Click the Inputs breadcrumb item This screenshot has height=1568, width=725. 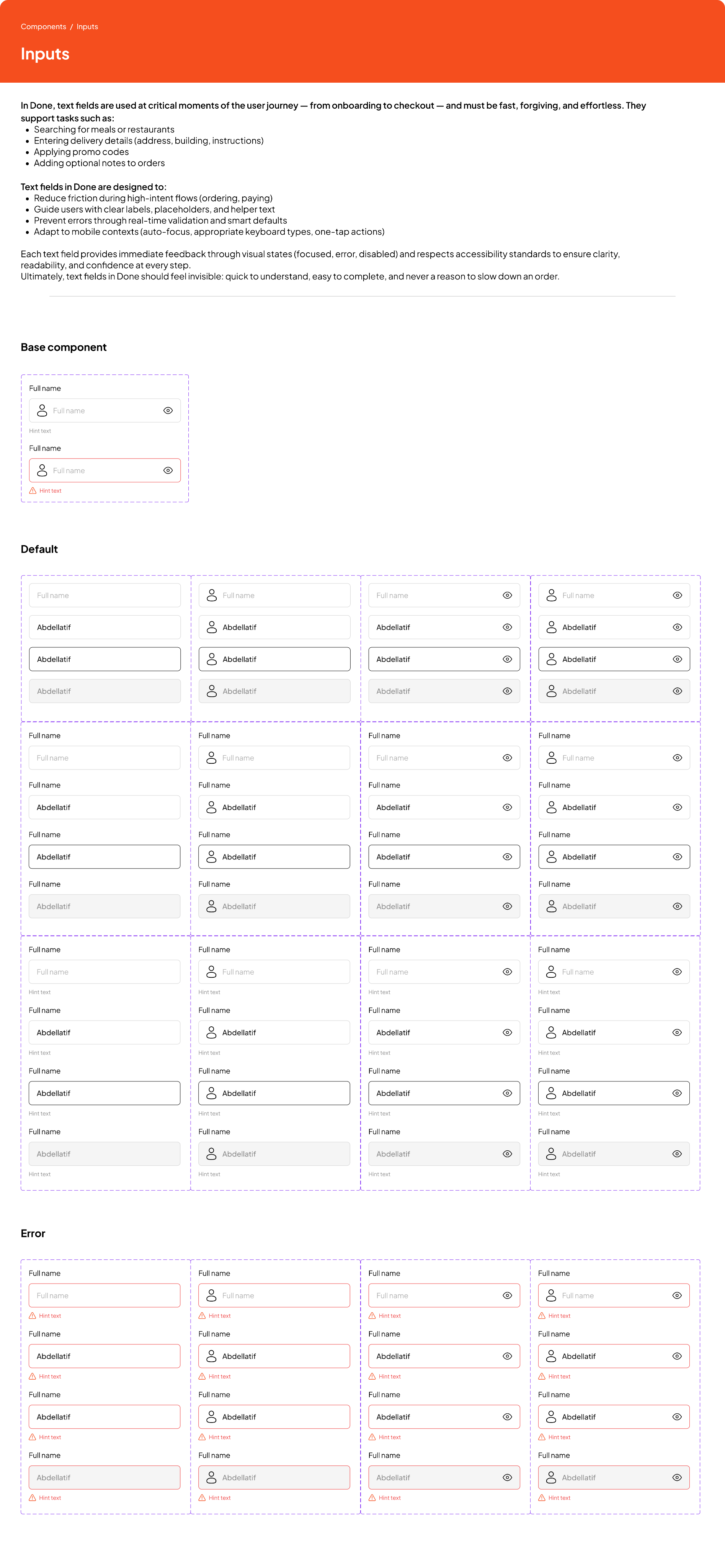click(87, 27)
